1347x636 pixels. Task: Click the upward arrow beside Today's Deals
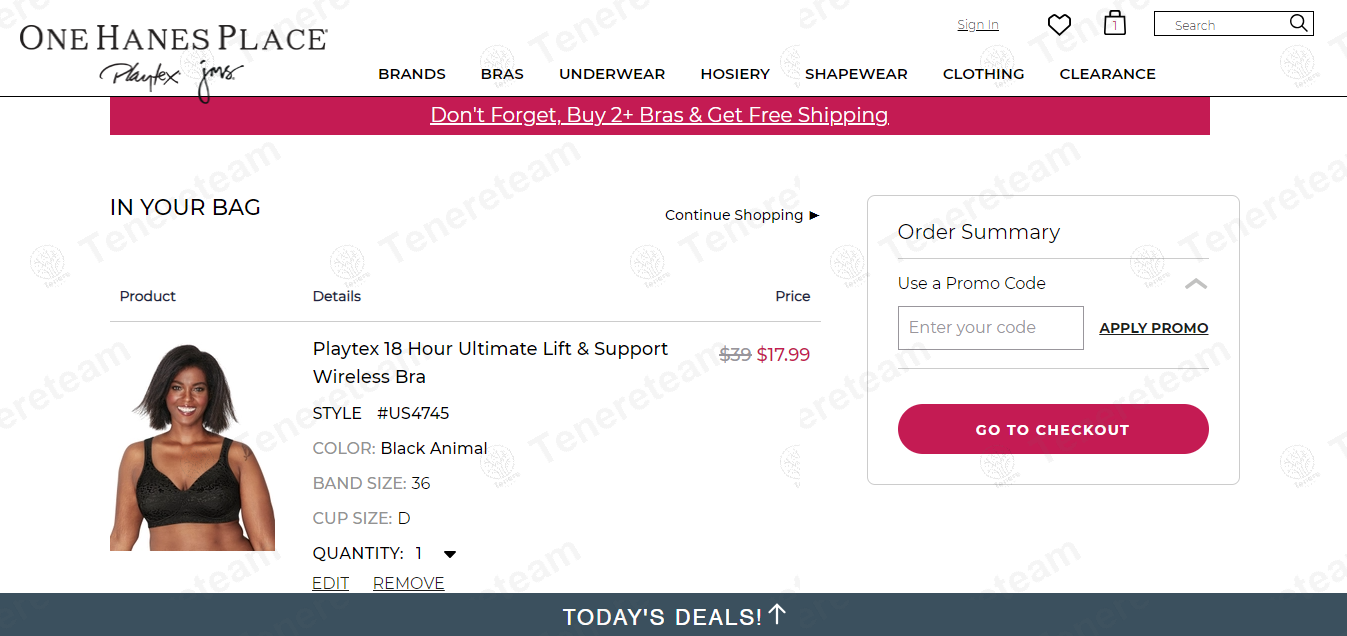click(777, 615)
